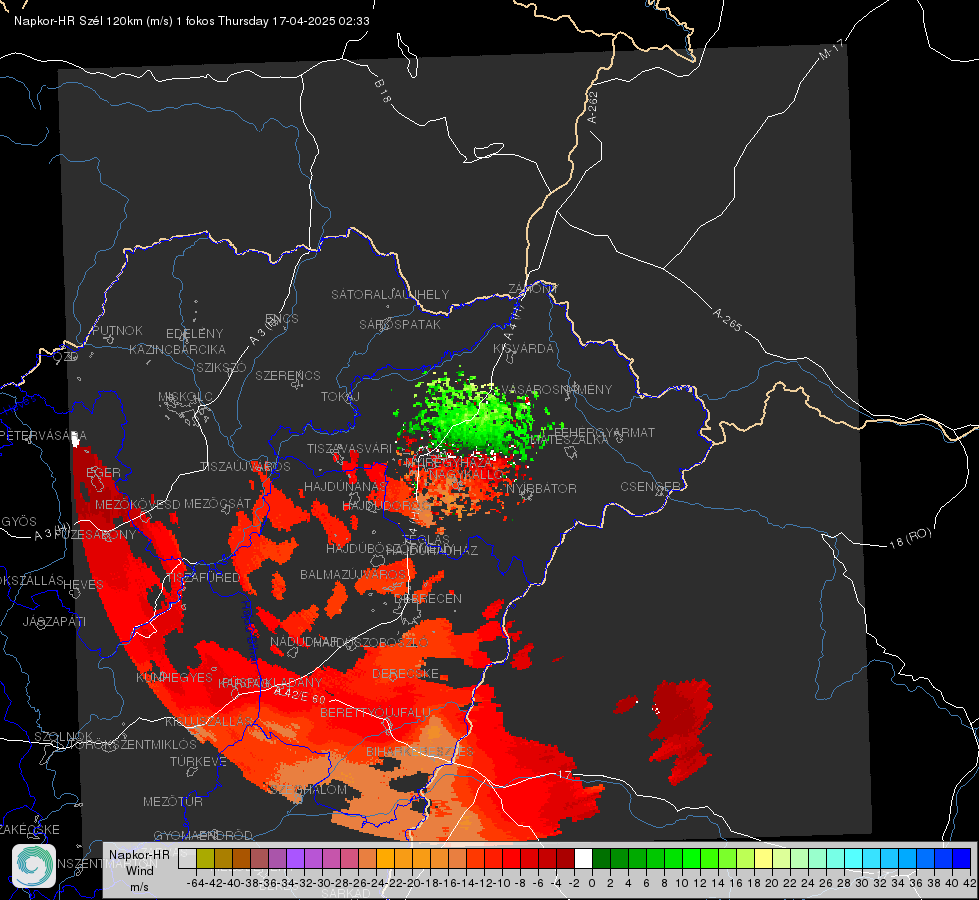Select the BERETTYÓÚJFALU label

(375, 713)
